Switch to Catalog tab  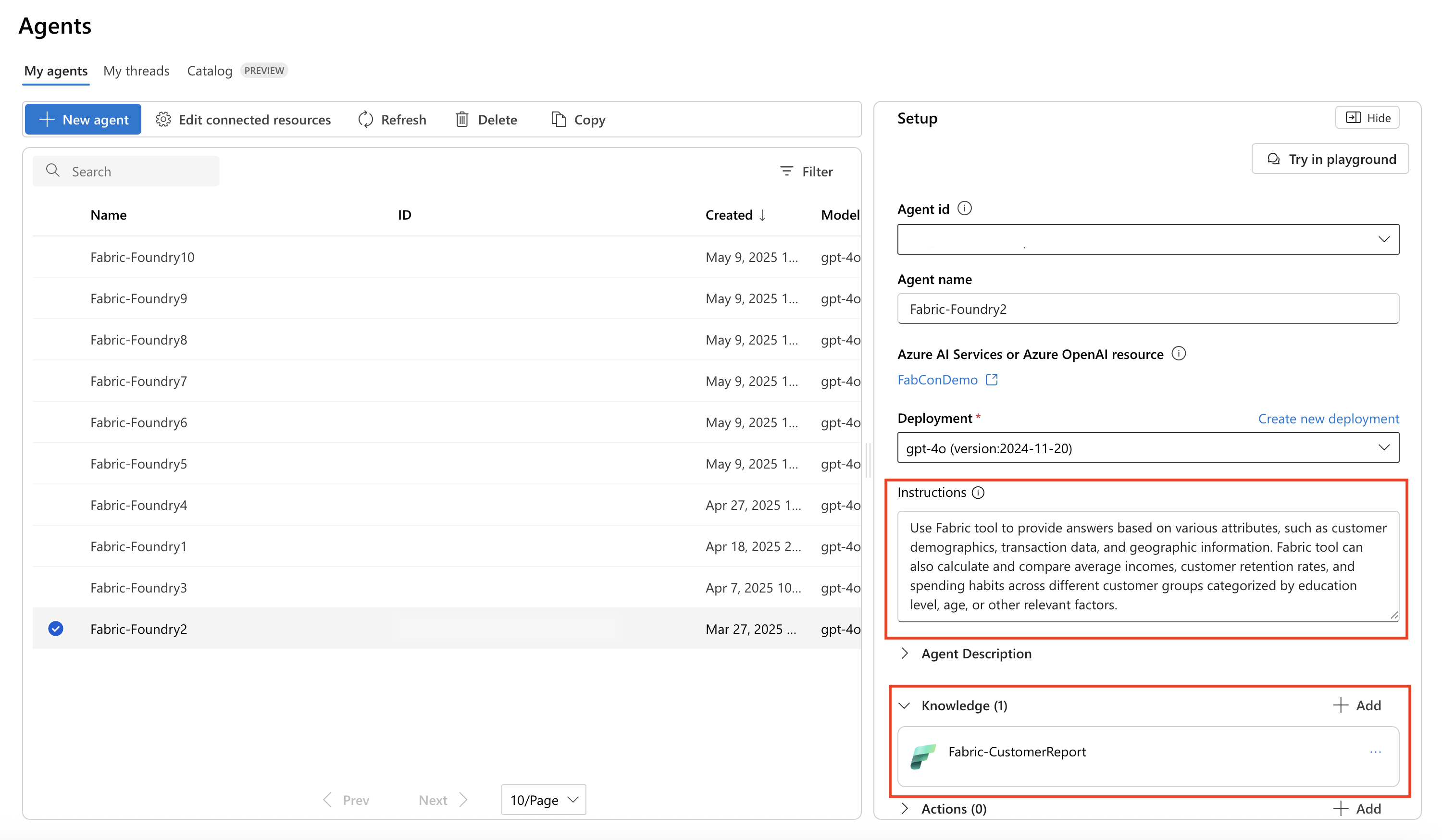pyautogui.click(x=210, y=71)
